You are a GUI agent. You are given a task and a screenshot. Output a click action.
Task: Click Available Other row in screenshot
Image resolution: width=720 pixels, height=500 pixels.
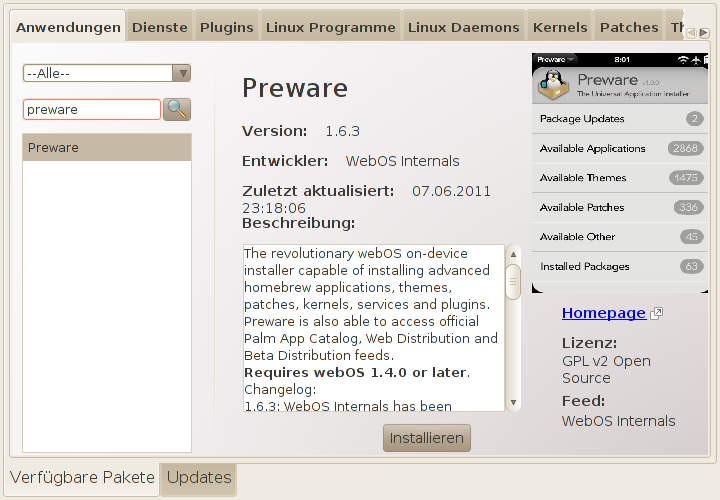click(x=620, y=237)
